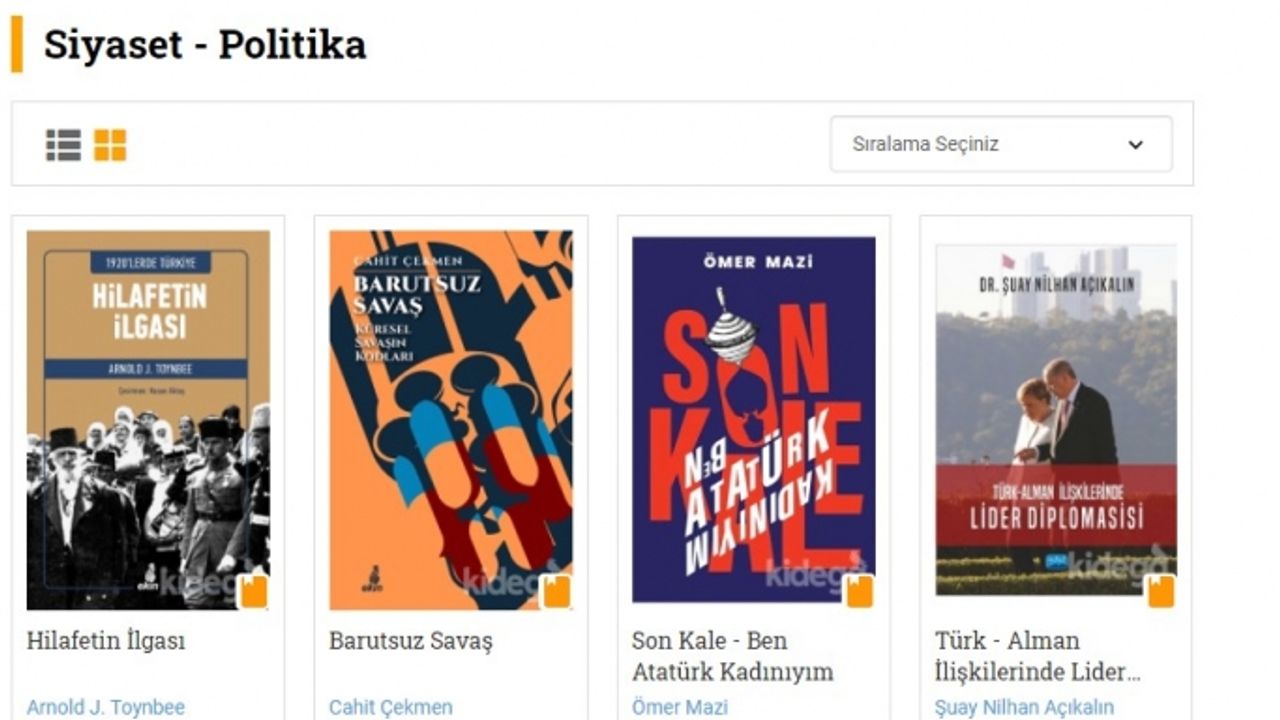The height and width of the screenshot is (720, 1280).
Task: Bookmark icon on Hilafetin İlgası cover
Action: pyautogui.click(x=254, y=591)
